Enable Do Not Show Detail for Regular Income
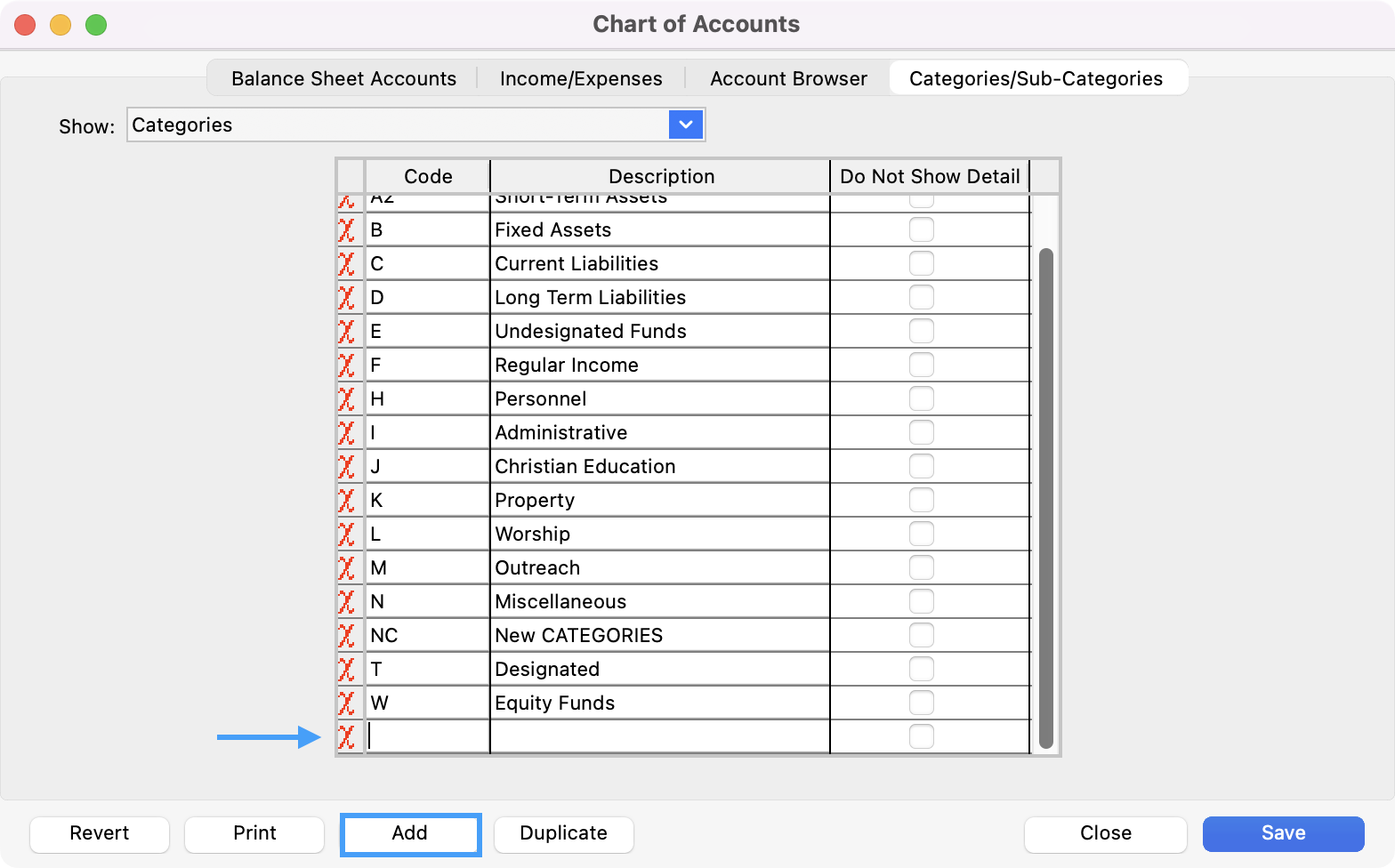1395x868 pixels. pyautogui.click(x=921, y=365)
